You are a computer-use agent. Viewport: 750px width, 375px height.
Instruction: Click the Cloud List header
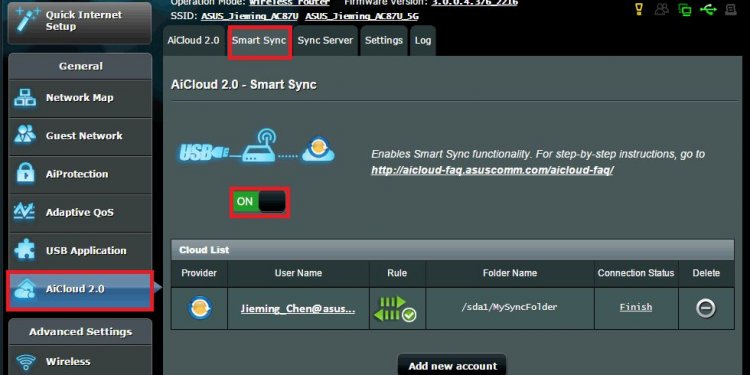click(452, 250)
